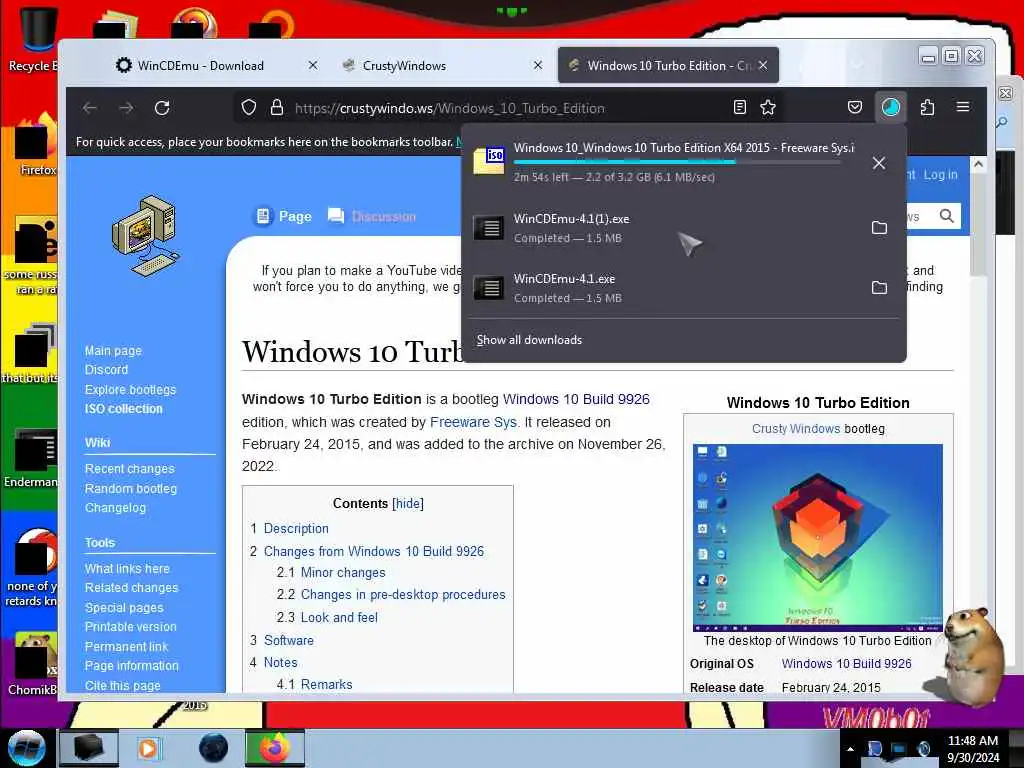This screenshot has width=1024, height=768.
Task: Switch to the CrustyWindows tab
Action: pos(404,65)
